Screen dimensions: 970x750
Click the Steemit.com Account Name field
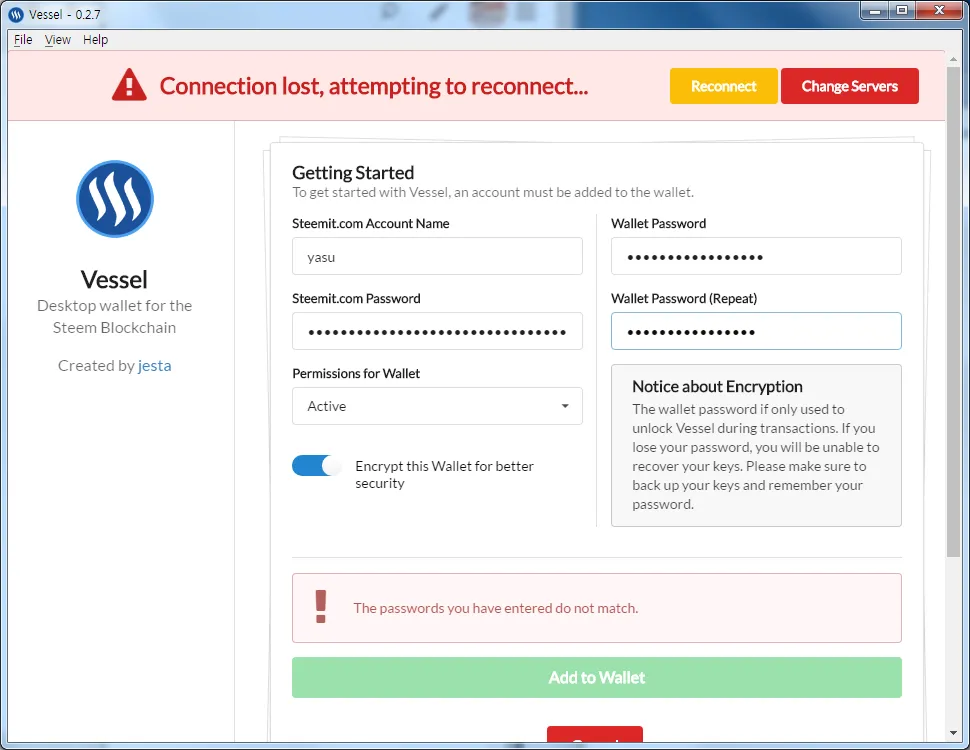pyautogui.click(x=437, y=256)
